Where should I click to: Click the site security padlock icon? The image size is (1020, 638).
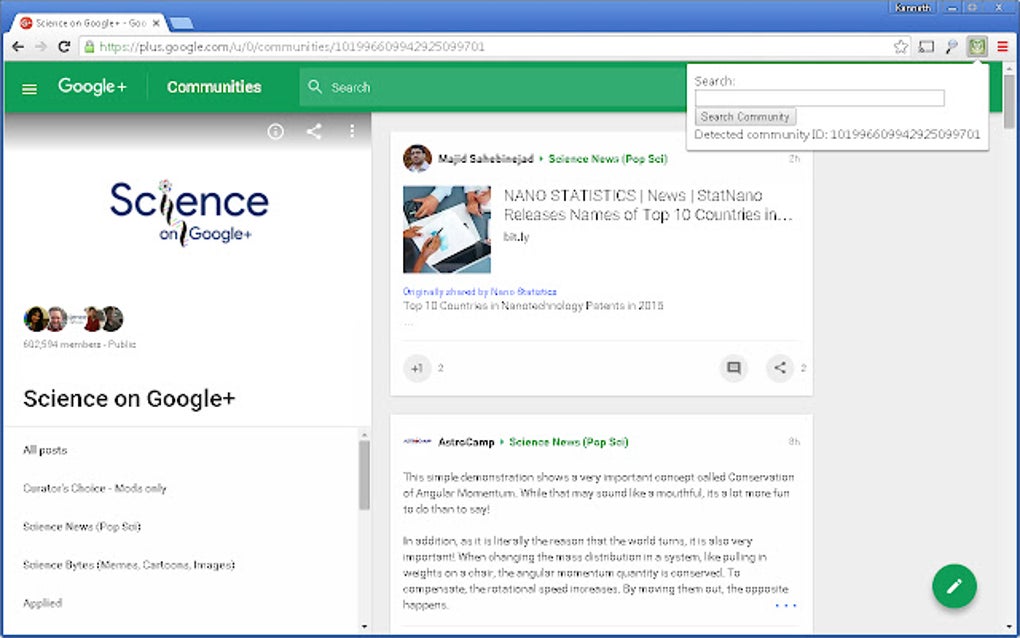[x=89, y=47]
